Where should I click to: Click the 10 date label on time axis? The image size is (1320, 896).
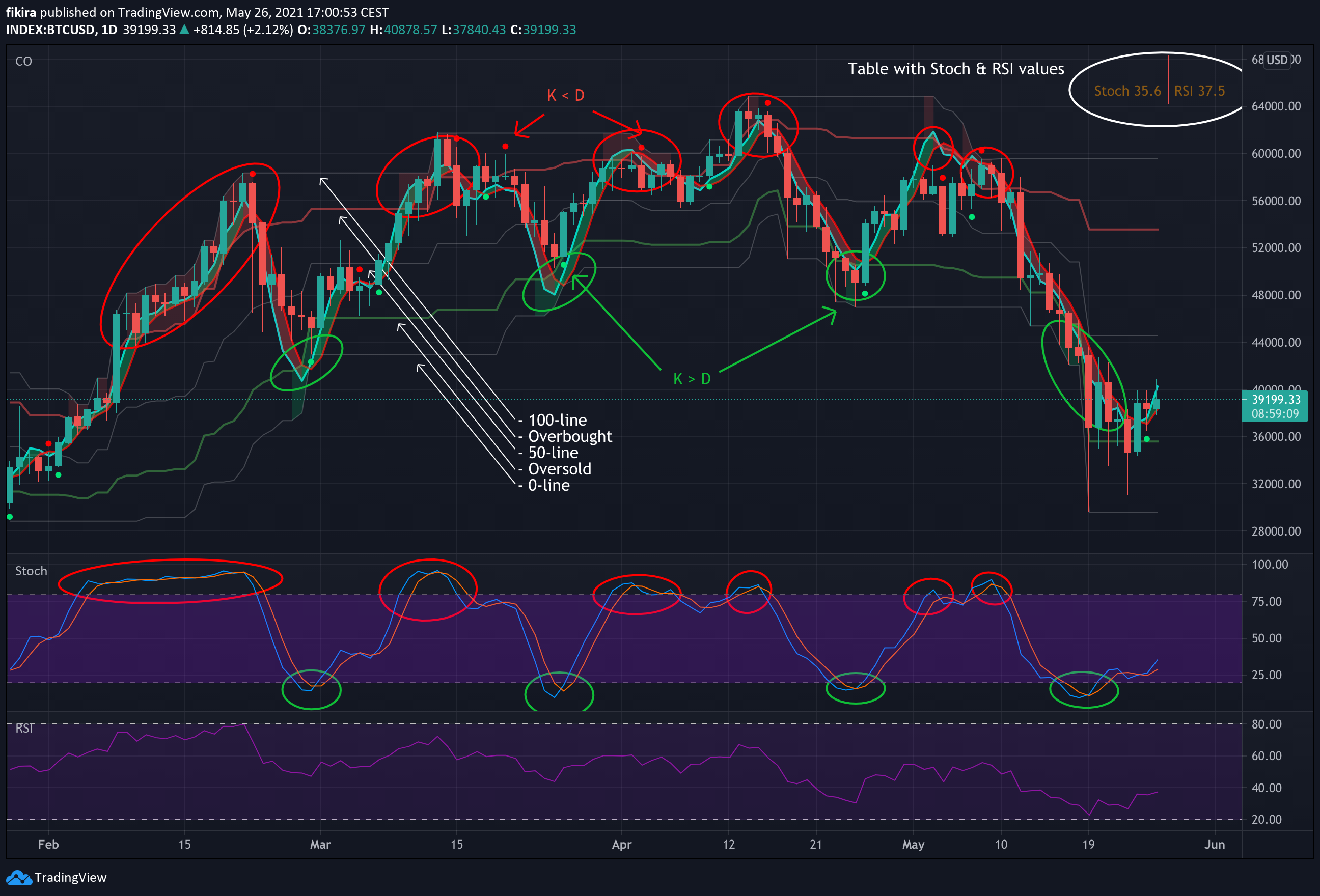tap(1001, 845)
